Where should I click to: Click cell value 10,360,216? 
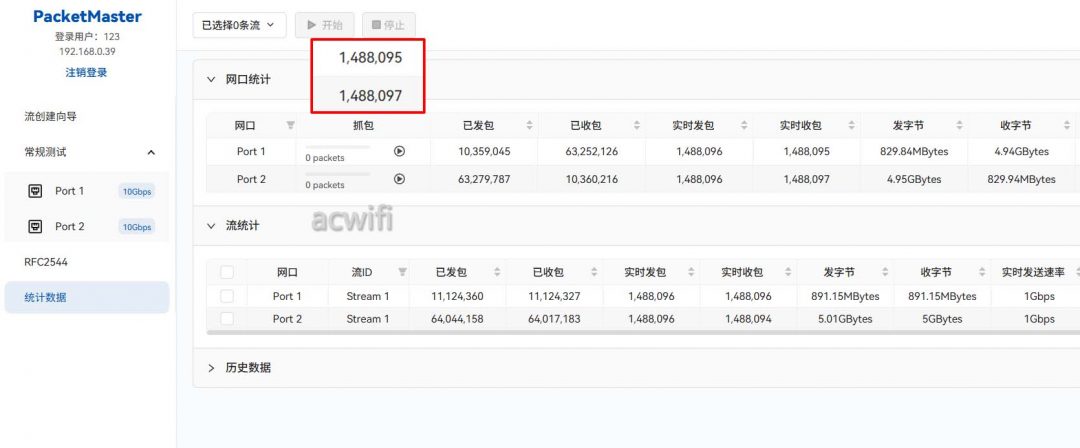(x=592, y=179)
